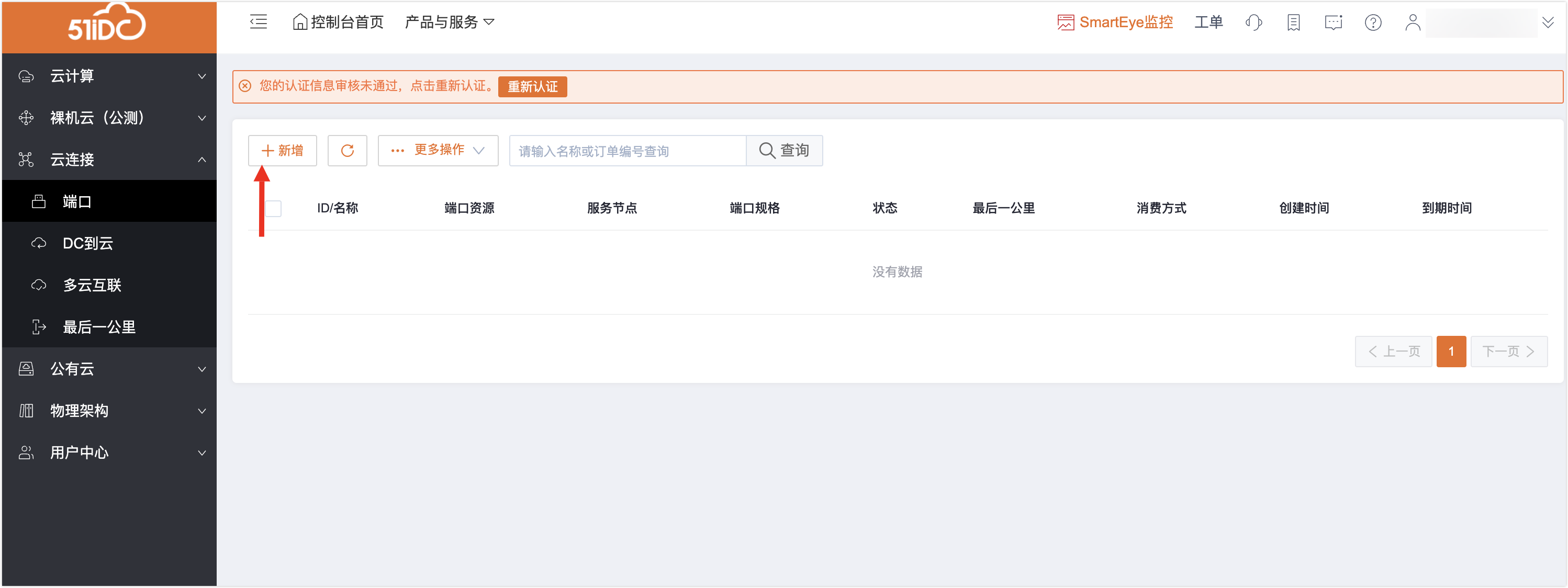The width and height of the screenshot is (1568, 588).
Task: Open the 更多操作 dropdown
Action: pyautogui.click(x=438, y=150)
